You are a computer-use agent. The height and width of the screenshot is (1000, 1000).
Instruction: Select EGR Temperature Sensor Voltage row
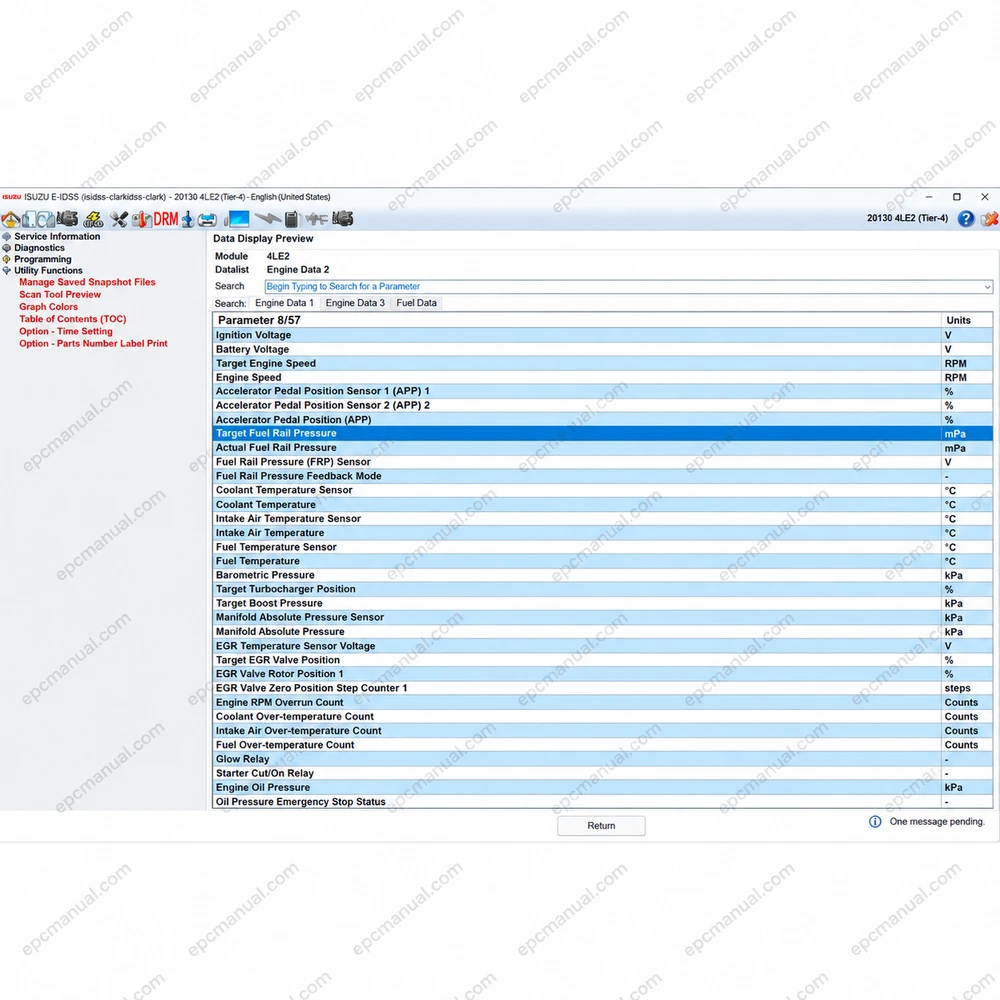602,645
